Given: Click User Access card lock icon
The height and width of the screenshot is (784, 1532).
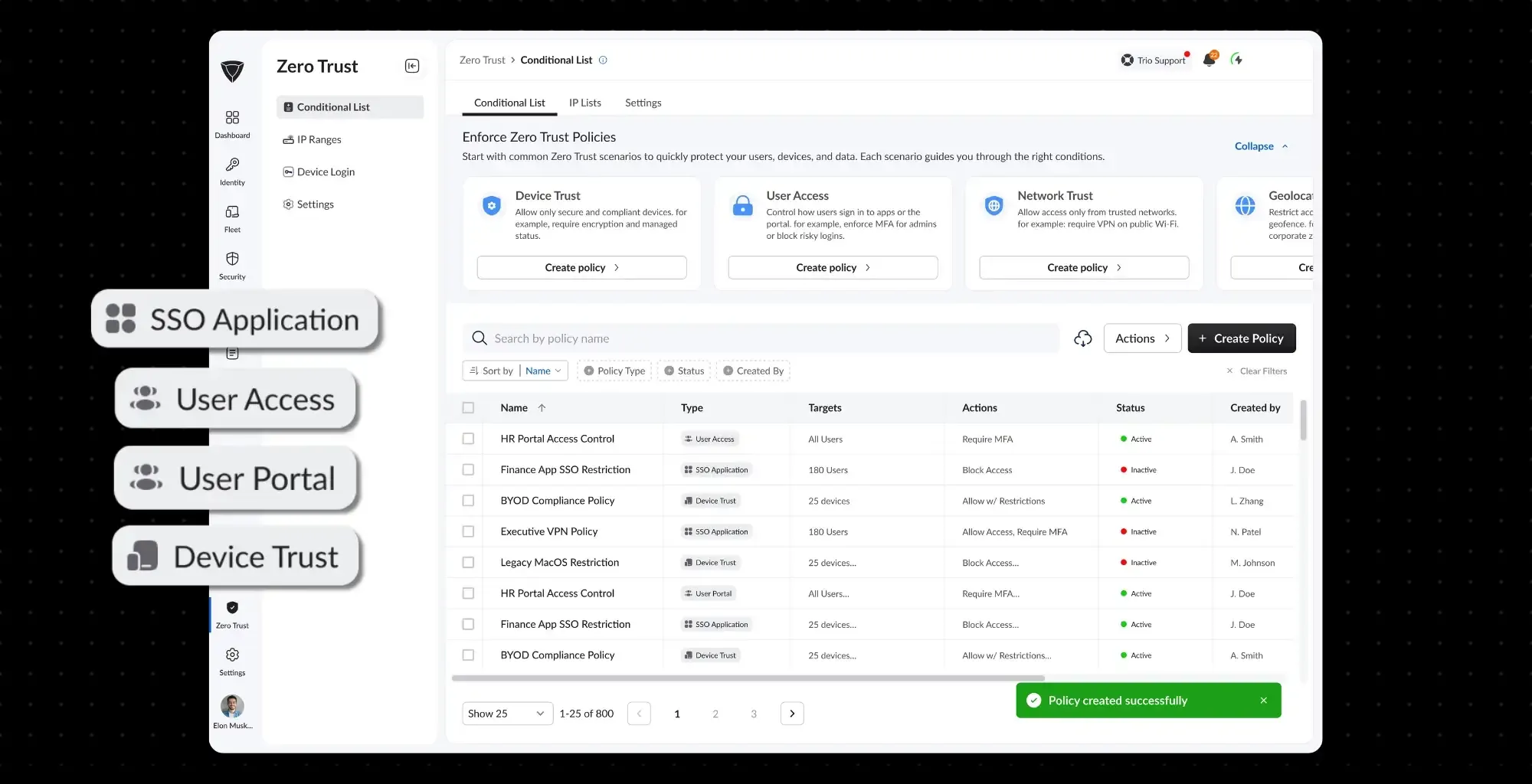Looking at the screenshot, I should click(742, 205).
